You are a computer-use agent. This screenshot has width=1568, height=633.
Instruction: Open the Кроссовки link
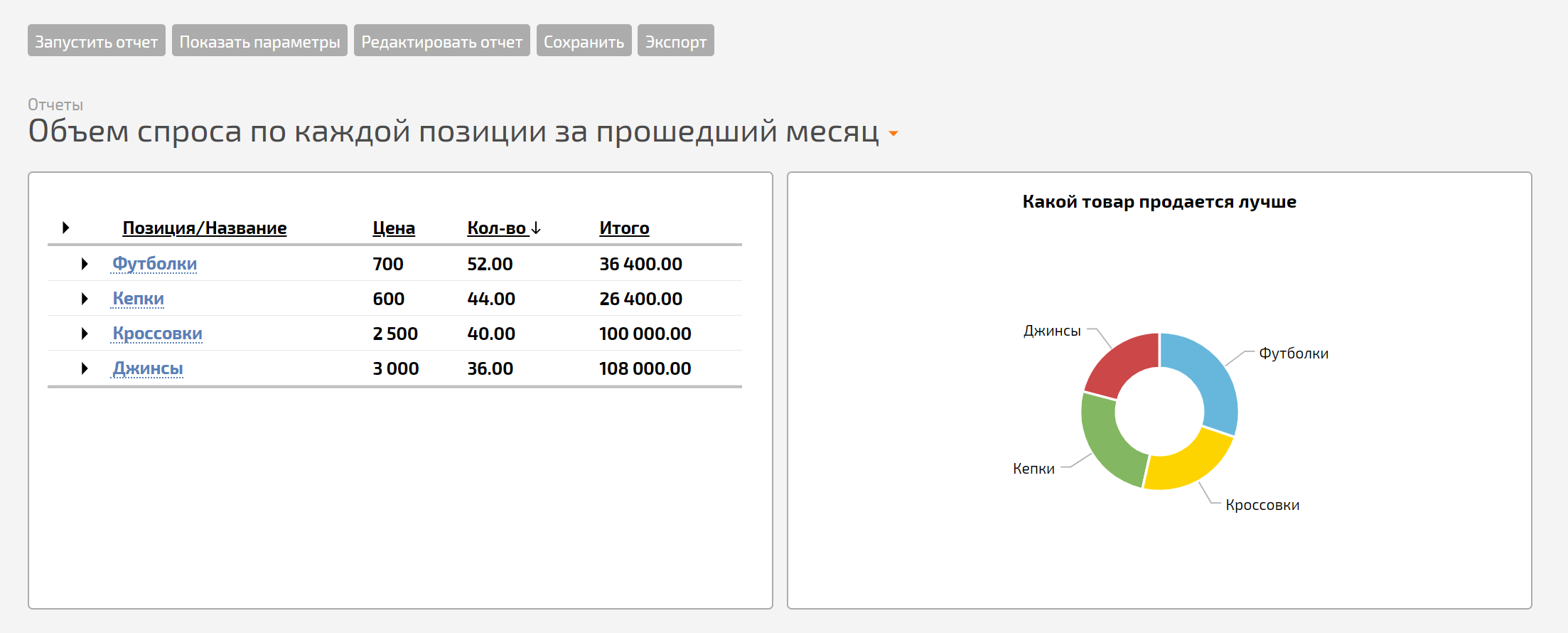[157, 334]
